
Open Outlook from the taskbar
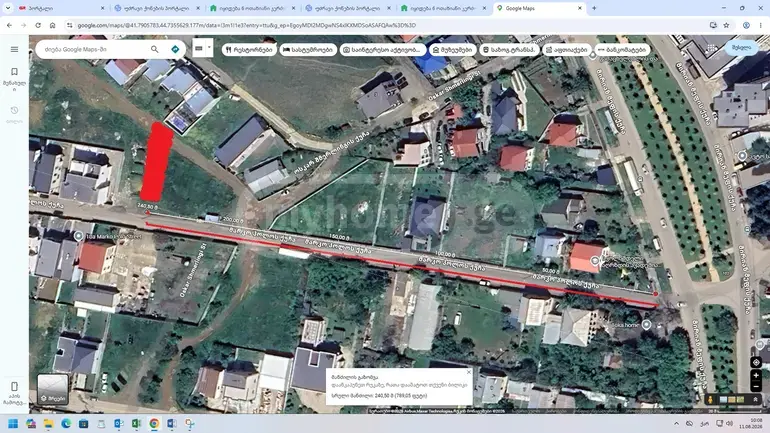[x=119, y=423]
